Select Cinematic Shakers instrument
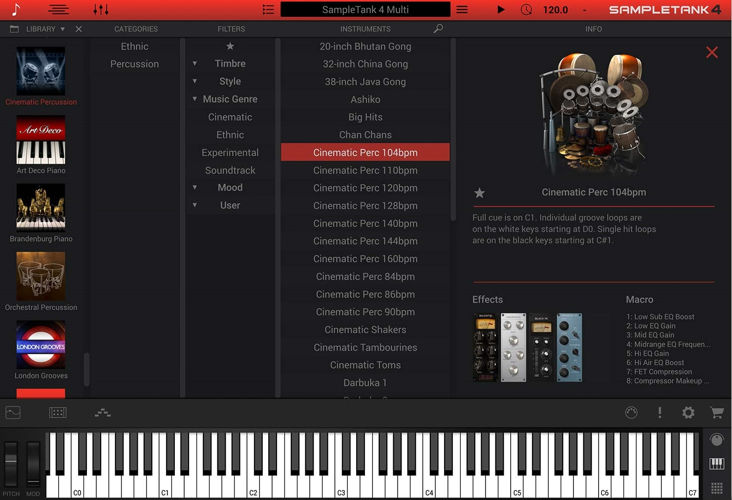Viewport: 732px width, 500px height. tap(365, 330)
